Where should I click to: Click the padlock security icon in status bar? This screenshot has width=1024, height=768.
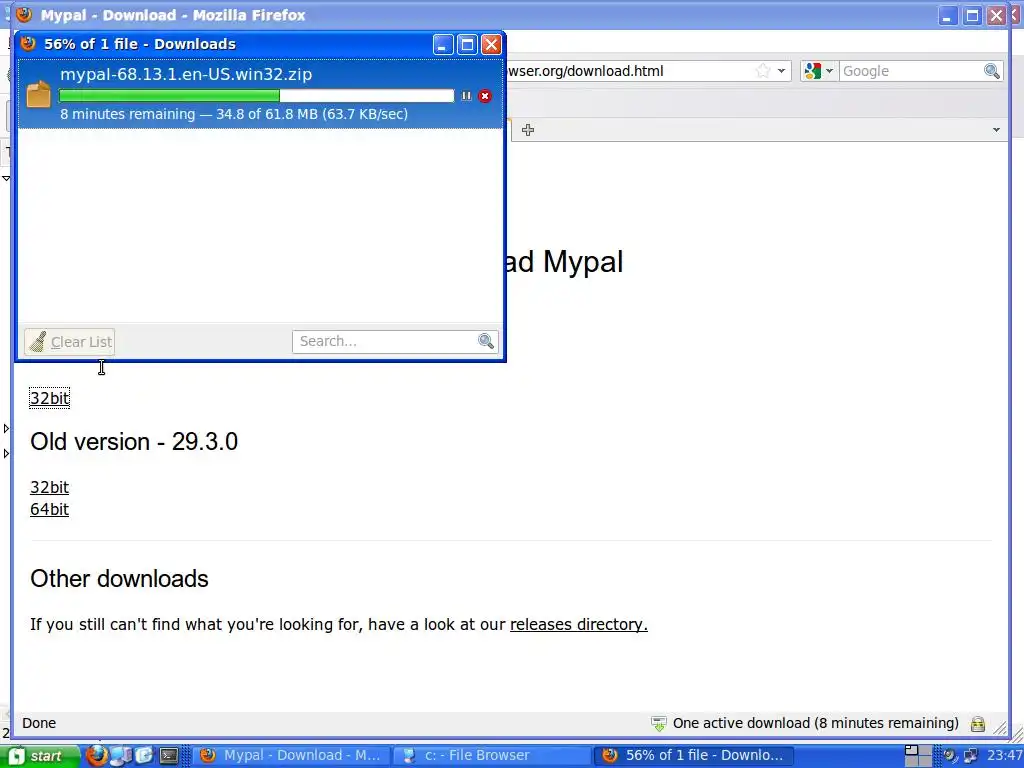point(978,724)
